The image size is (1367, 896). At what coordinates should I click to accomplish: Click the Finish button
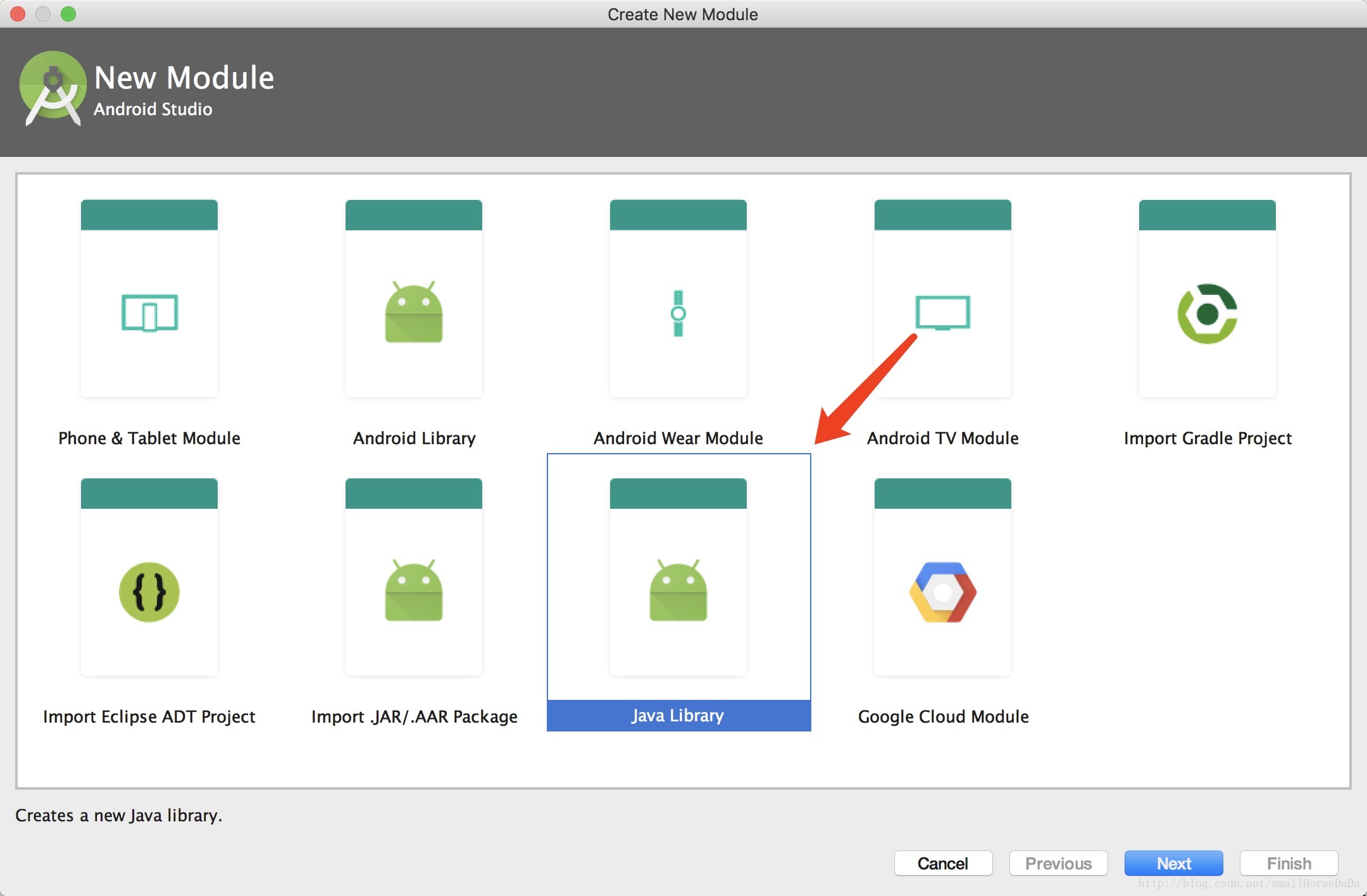(x=1289, y=863)
